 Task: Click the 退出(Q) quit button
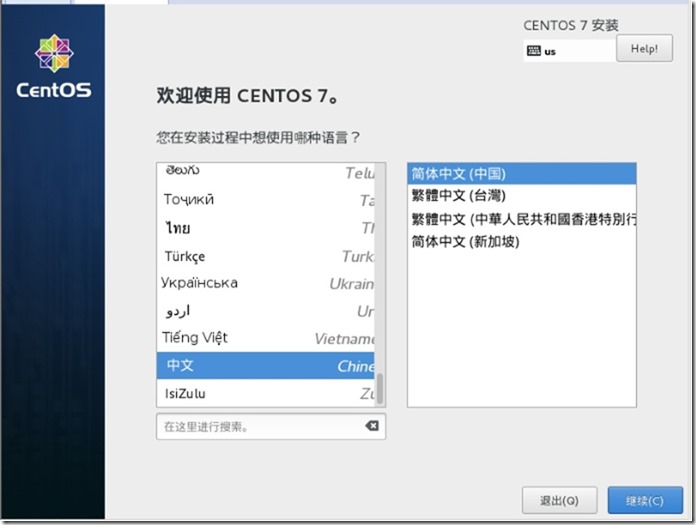click(559, 501)
